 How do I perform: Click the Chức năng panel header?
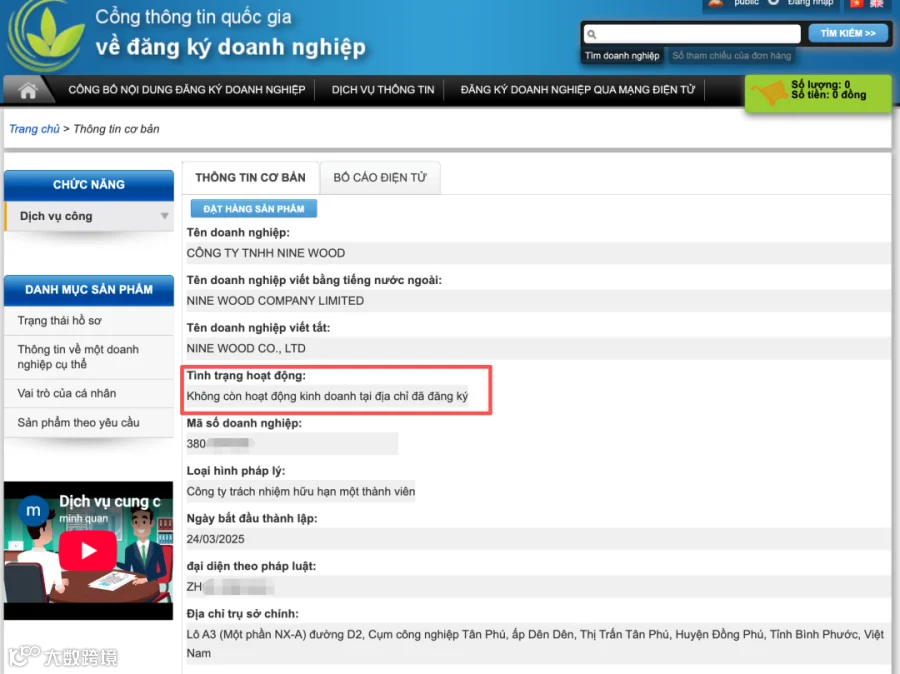89,185
